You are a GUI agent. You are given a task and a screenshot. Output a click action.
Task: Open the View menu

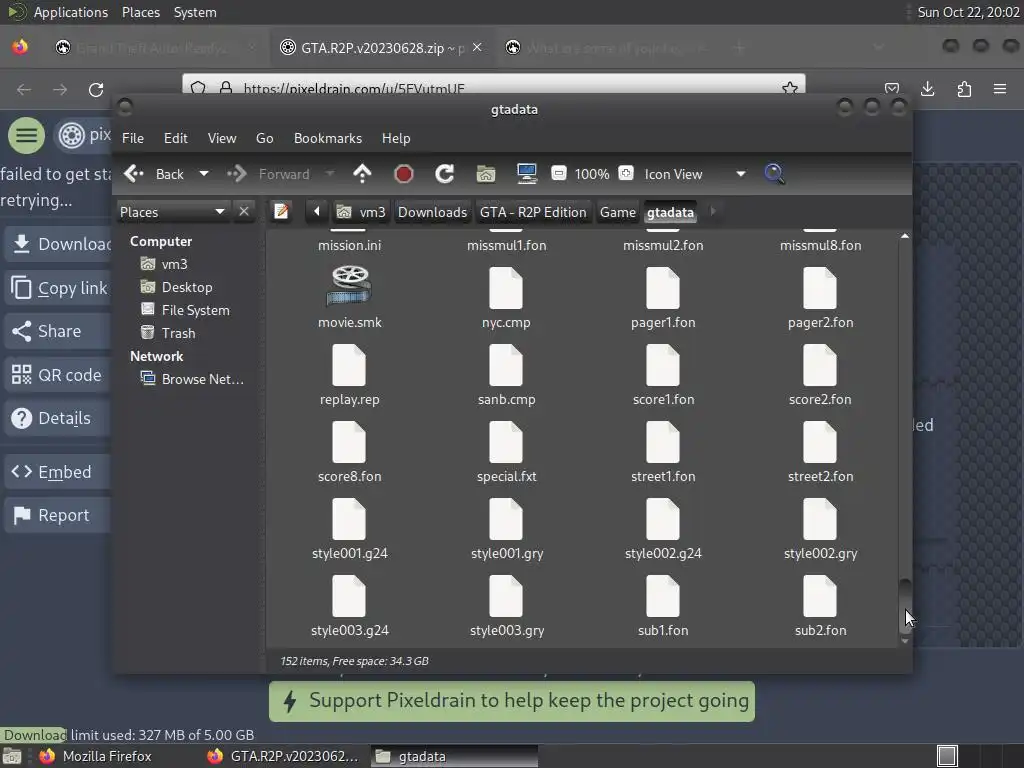[222, 138]
